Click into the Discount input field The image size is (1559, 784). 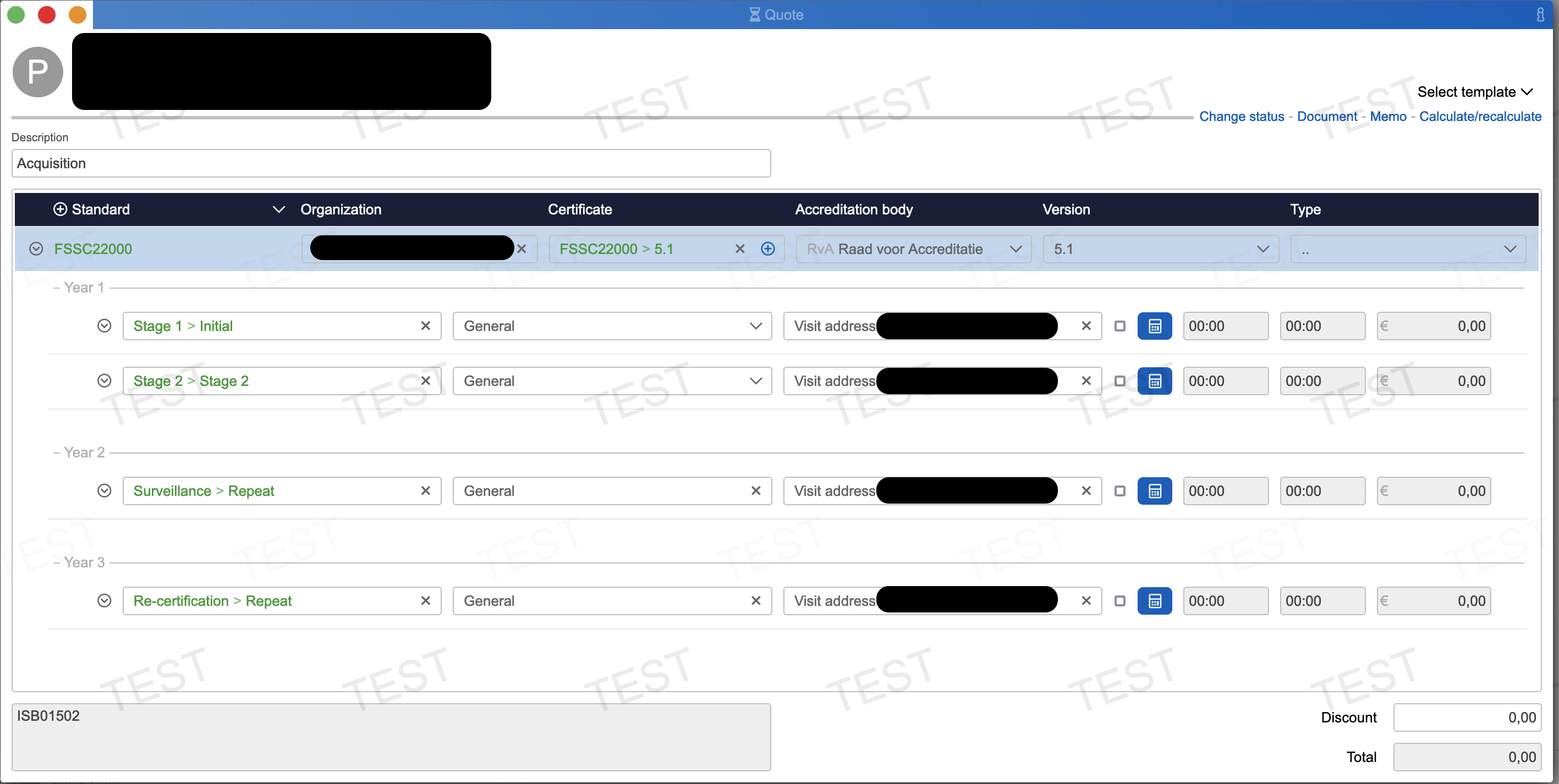click(1467, 717)
